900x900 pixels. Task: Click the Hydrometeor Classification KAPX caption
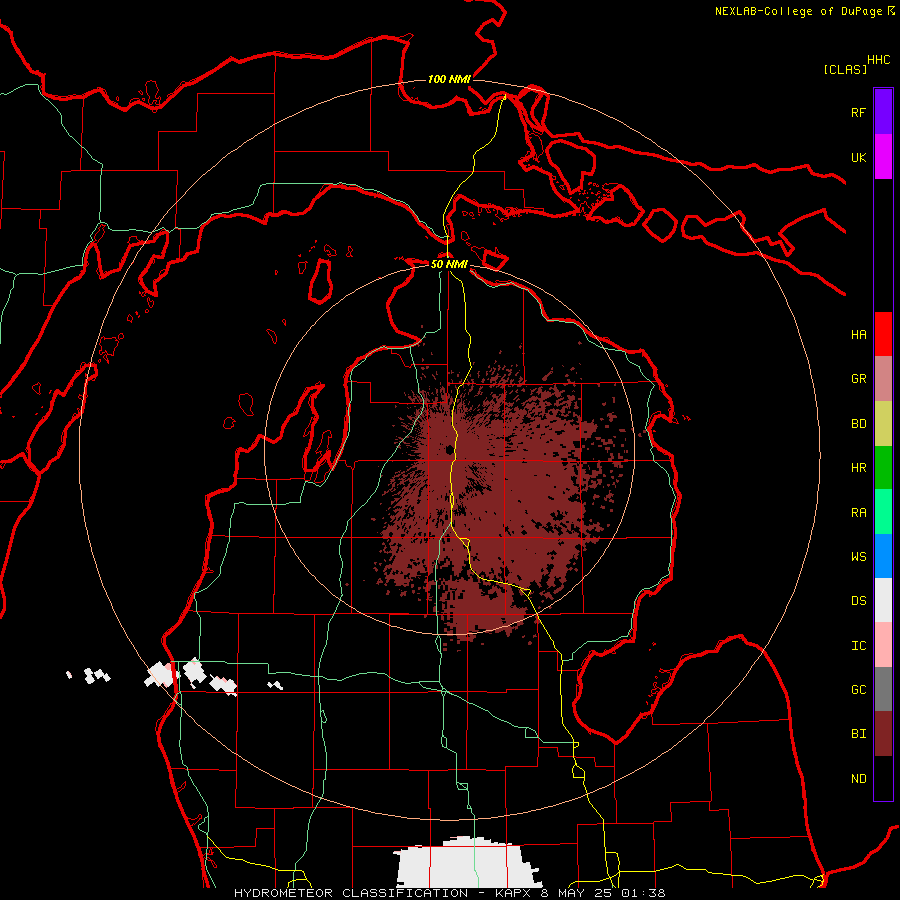[x=450, y=893]
